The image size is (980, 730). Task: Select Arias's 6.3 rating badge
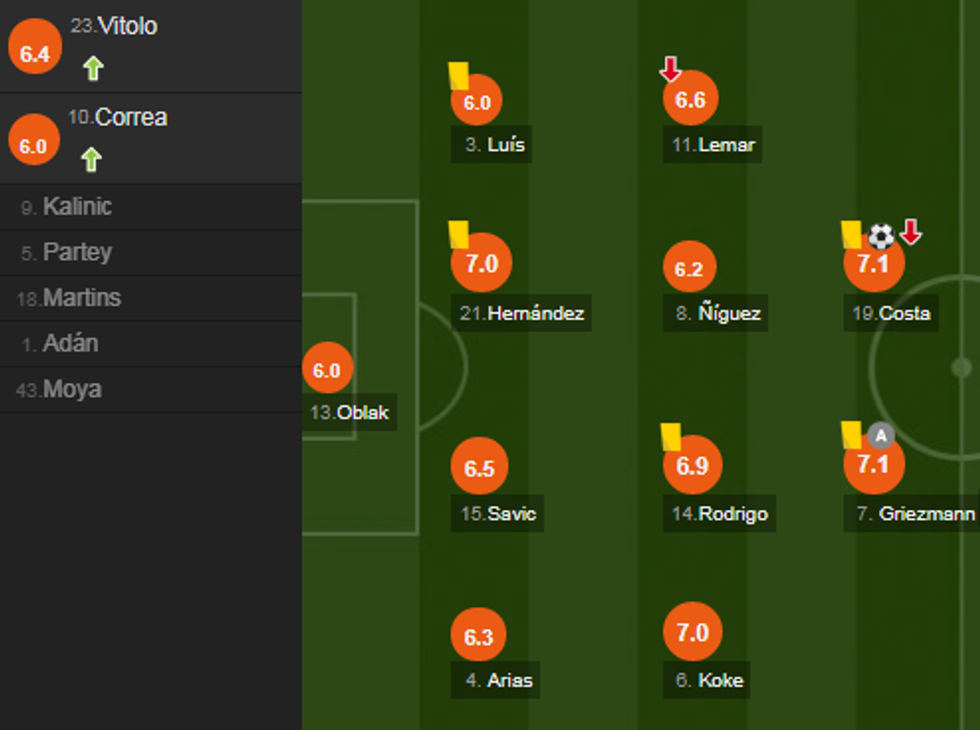pyautogui.click(x=479, y=637)
